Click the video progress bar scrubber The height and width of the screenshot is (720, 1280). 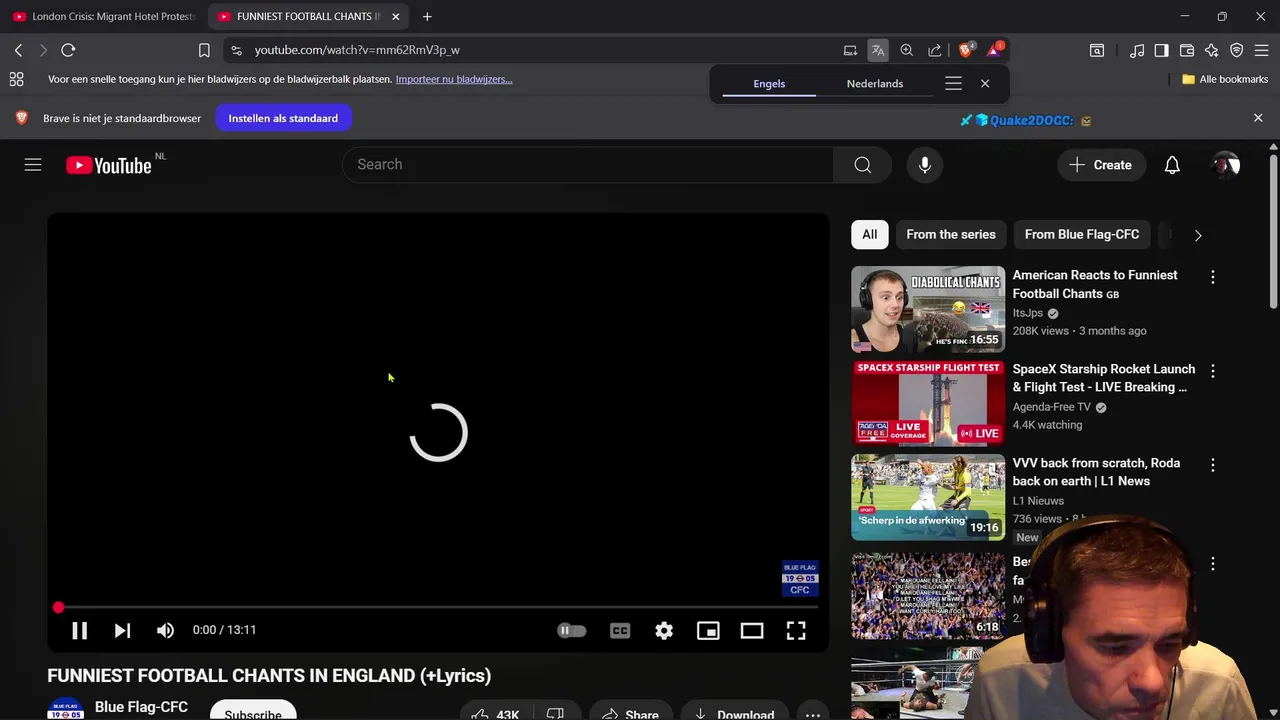tap(58, 607)
